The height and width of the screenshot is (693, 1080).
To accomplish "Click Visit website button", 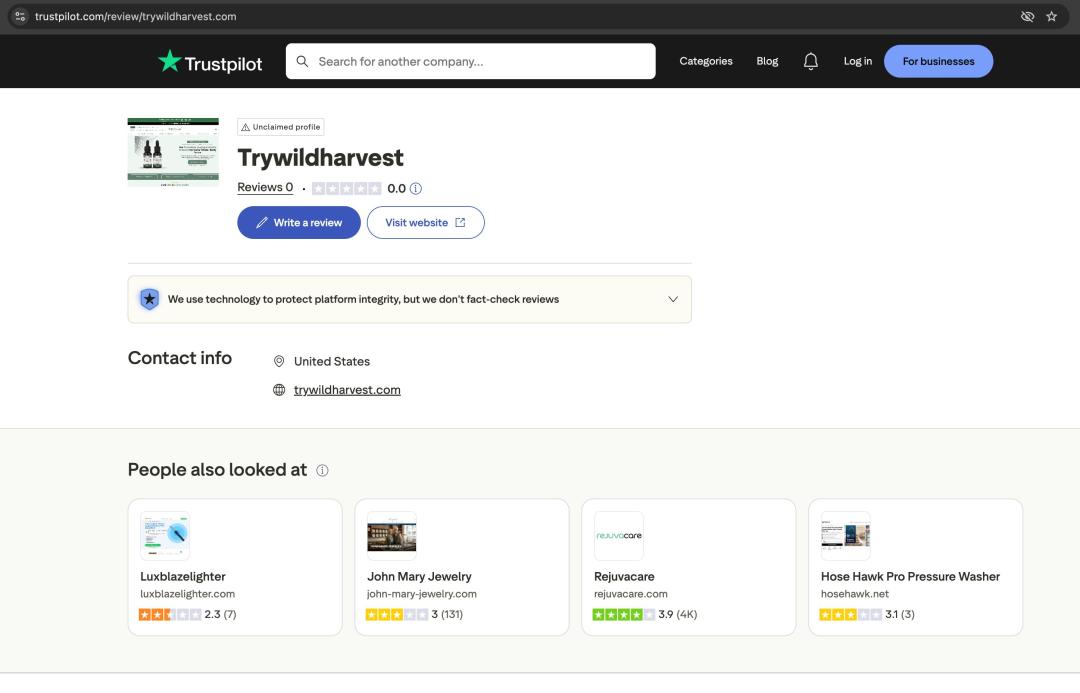I will (x=426, y=223).
